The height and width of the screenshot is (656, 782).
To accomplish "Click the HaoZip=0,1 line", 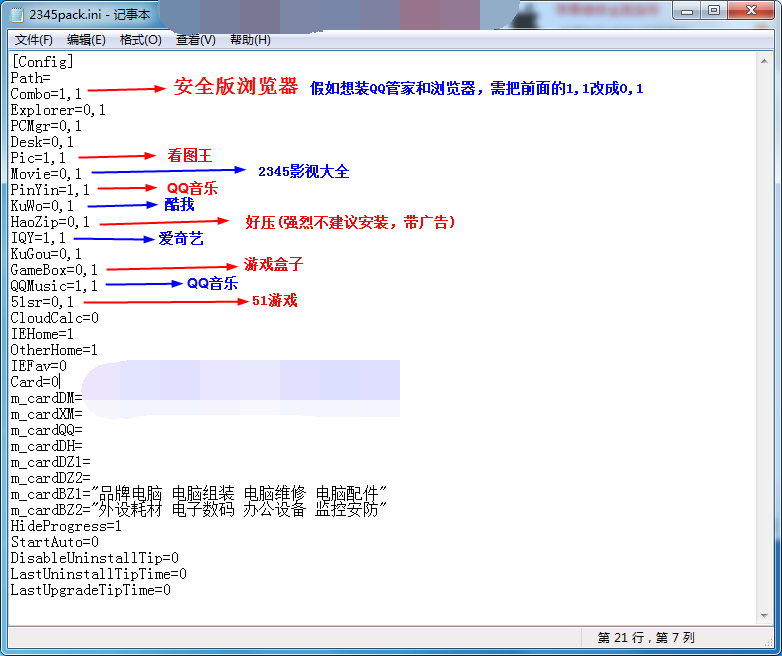I will (x=50, y=221).
